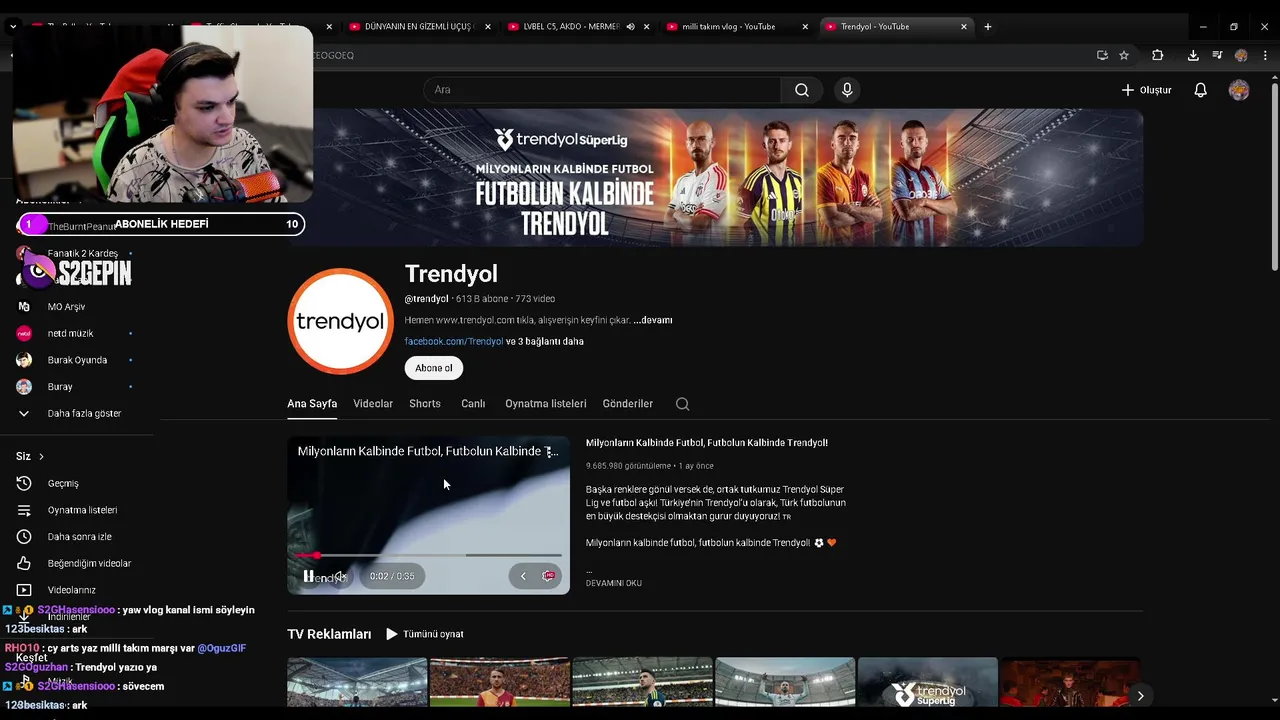Toggle mute on the featured video player

(341, 576)
